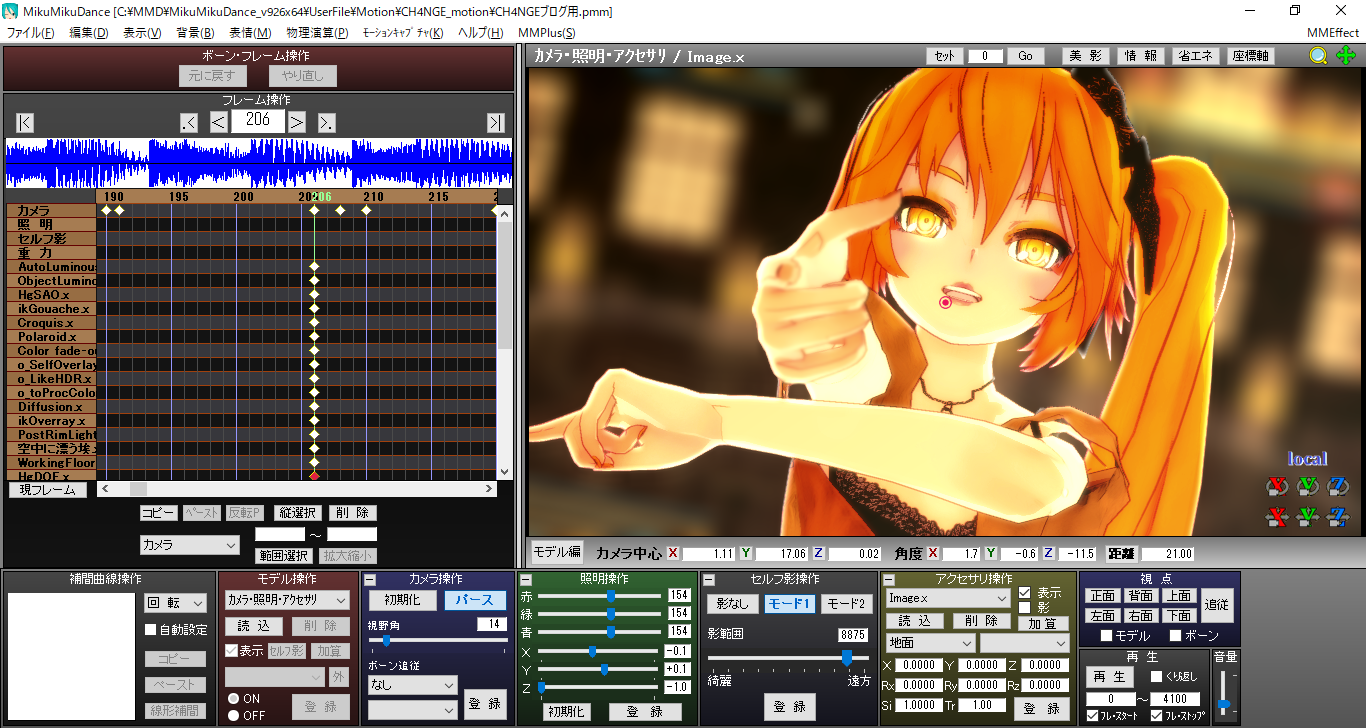Enable the accessory 影 checkbox
1366x728 pixels.
pyautogui.click(x=1024, y=607)
